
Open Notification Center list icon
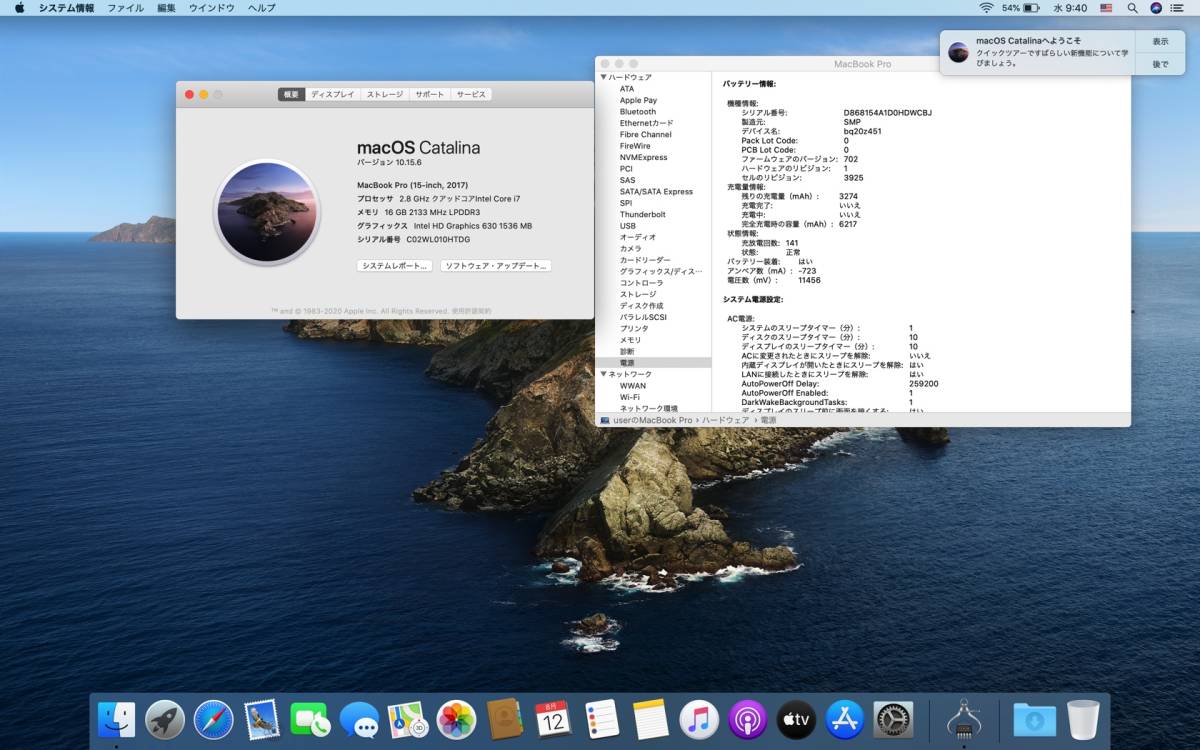coord(1178,8)
